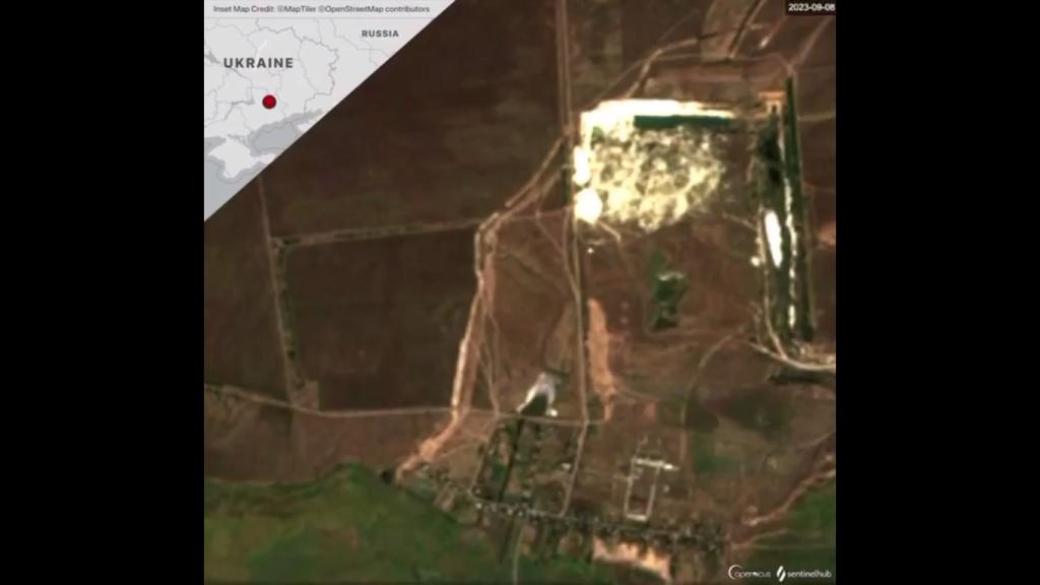Select the 2023-09-08 date stamp

pos(810,7)
